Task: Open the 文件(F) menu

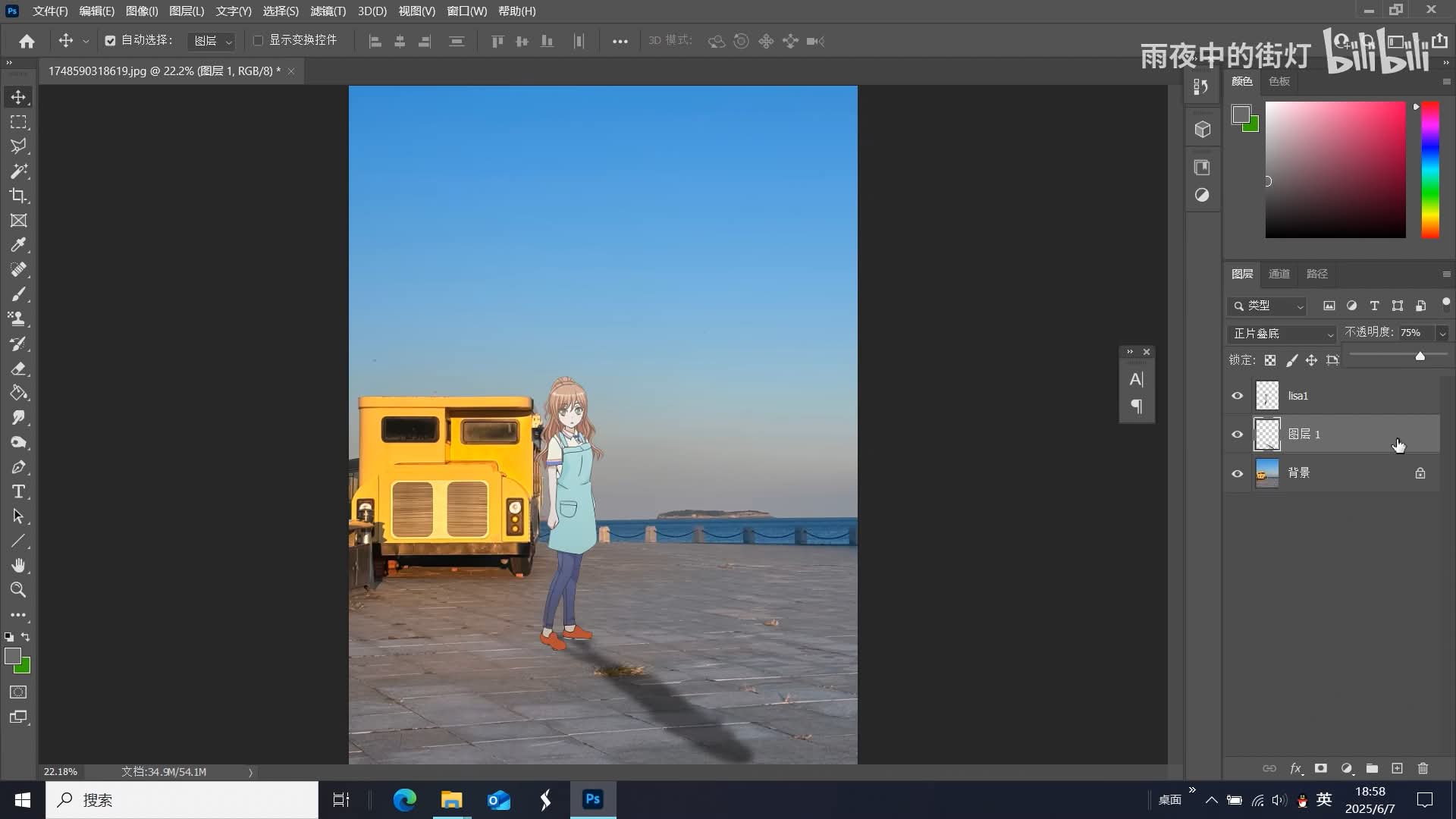Action: (x=50, y=11)
